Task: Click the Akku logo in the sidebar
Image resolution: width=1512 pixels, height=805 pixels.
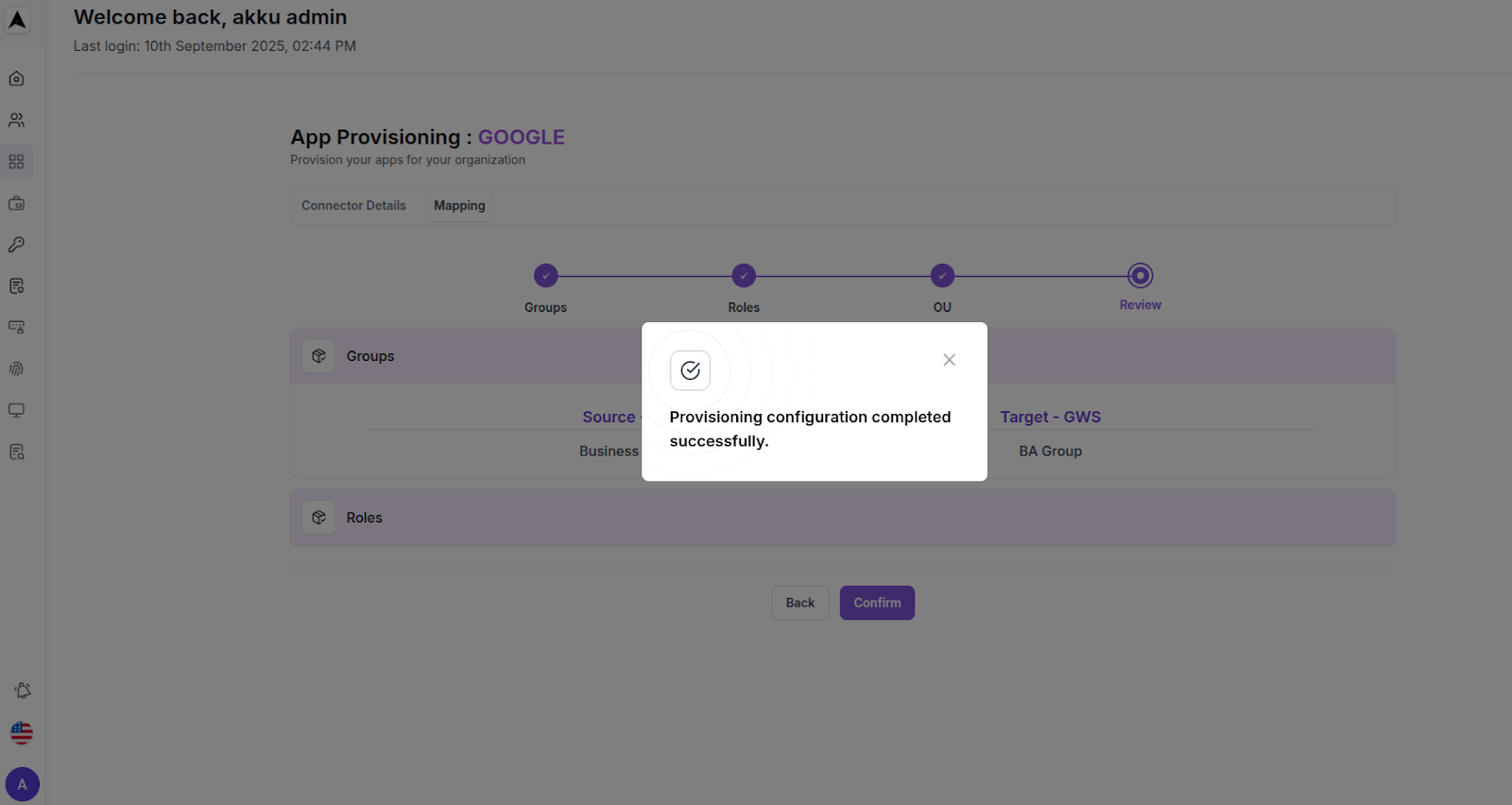Action: tap(17, 20)
